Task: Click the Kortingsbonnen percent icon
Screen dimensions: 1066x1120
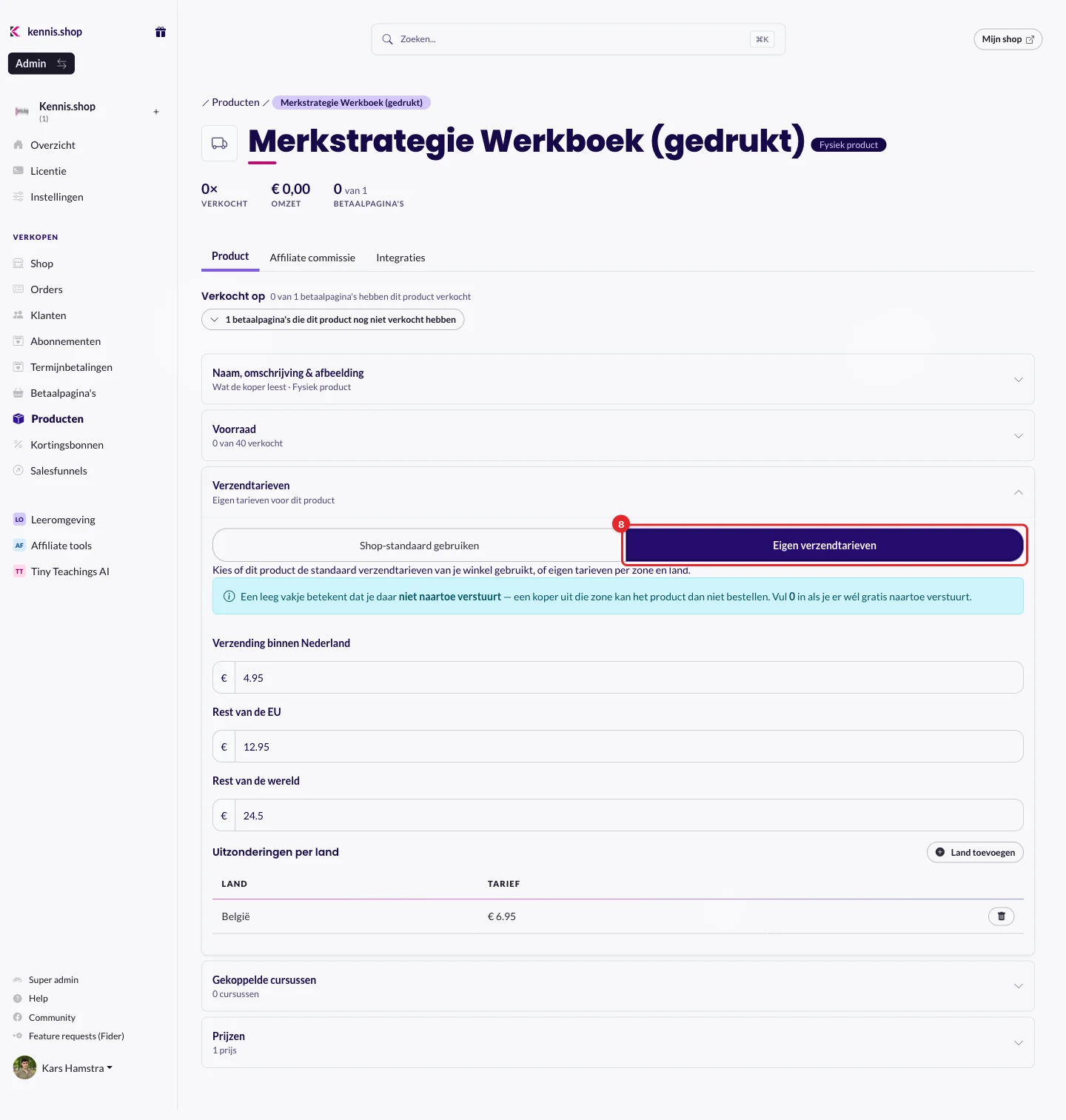Action: pos(19,445)
